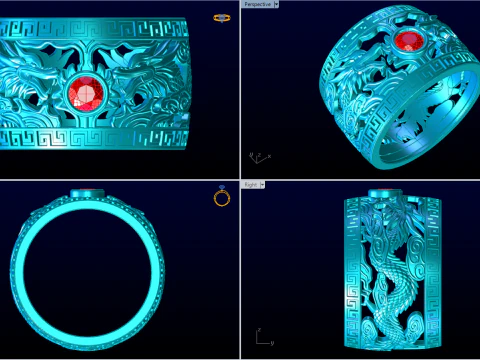Click the Perspective viewport title label
The height and width of the screenshot is (360, 480).
point(257,4)
